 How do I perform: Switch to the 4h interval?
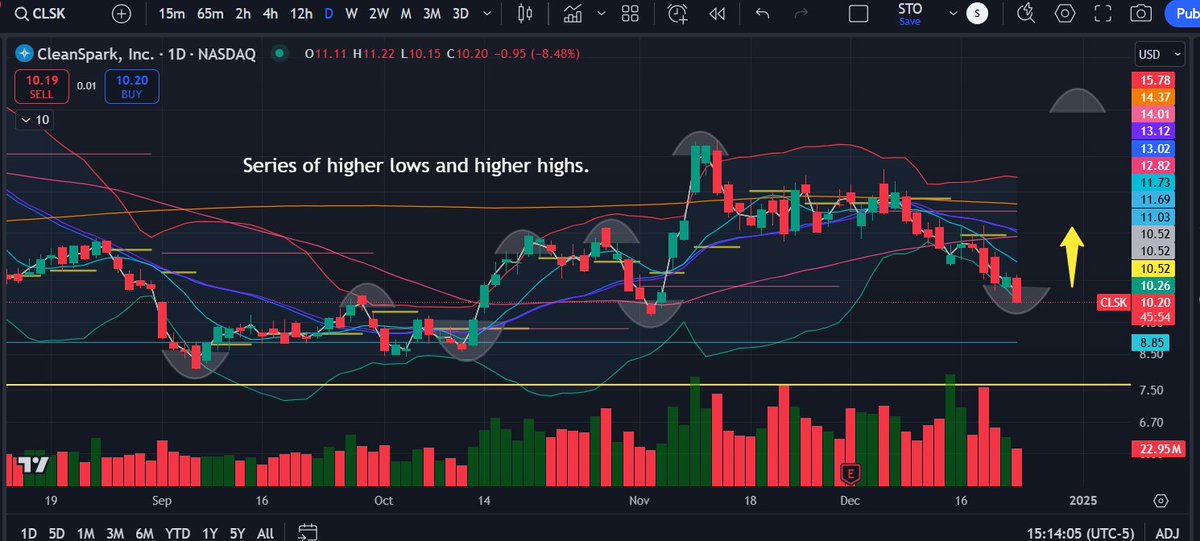click(271, 14)
